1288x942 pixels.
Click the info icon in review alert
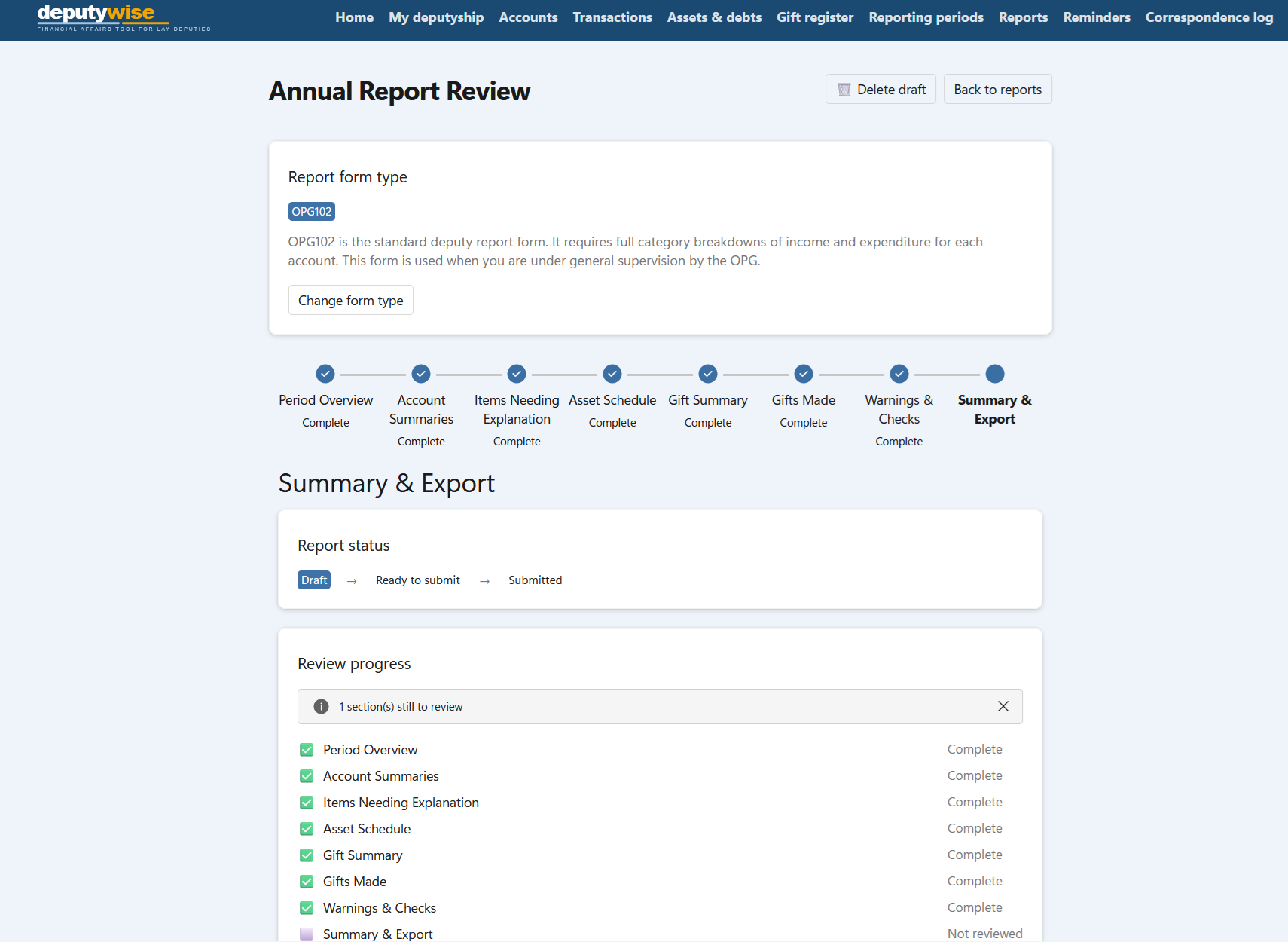321,706
